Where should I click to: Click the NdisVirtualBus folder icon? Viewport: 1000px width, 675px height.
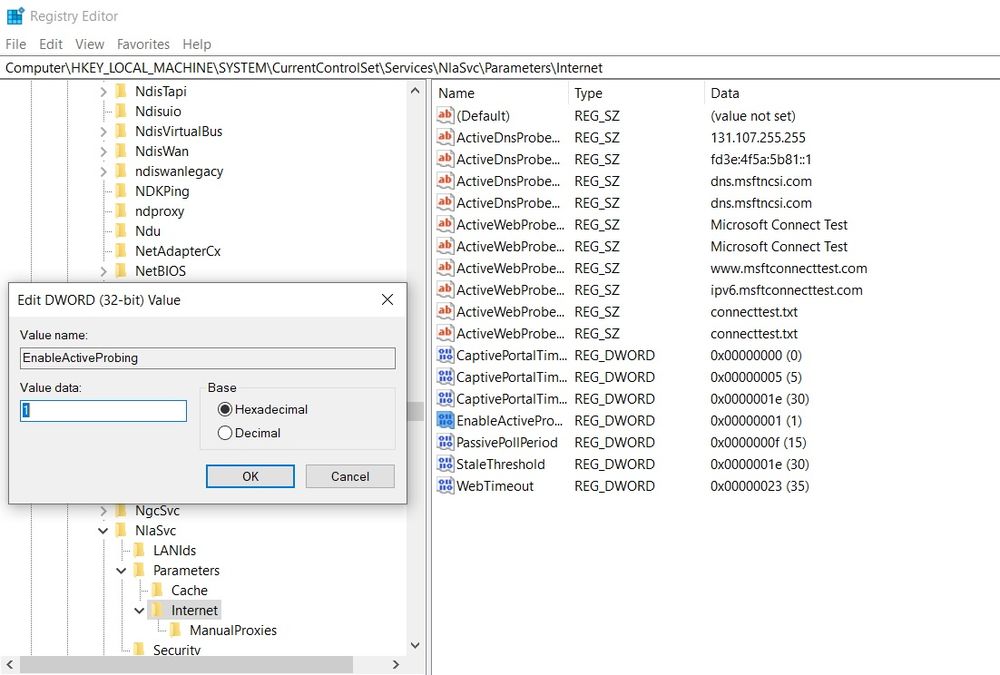pyautogui.click(x=121, y=131)
